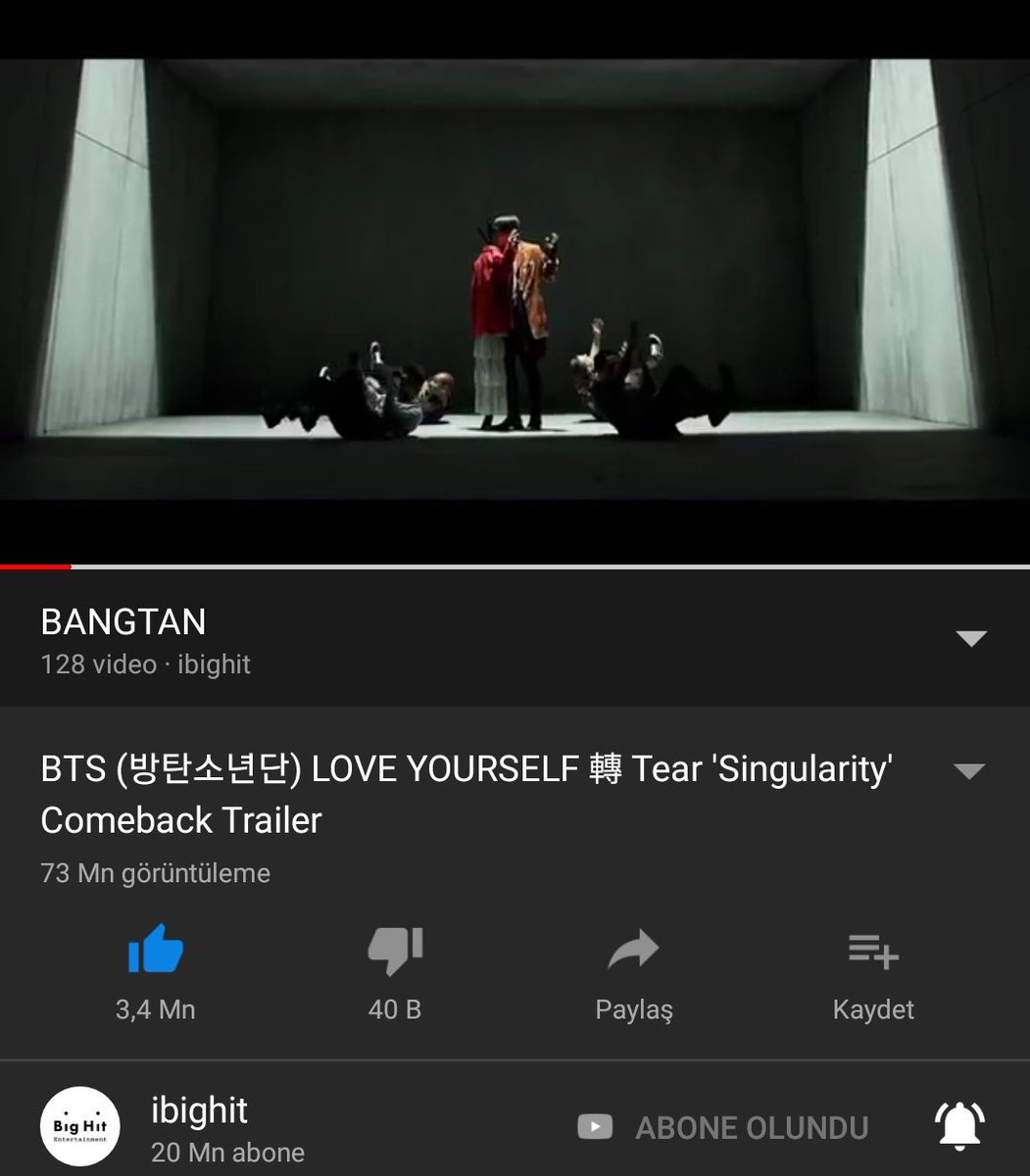Like the video with the thumbs-up icon
The height and width of the screenshot is (1176, 1030).
[156, 949]
